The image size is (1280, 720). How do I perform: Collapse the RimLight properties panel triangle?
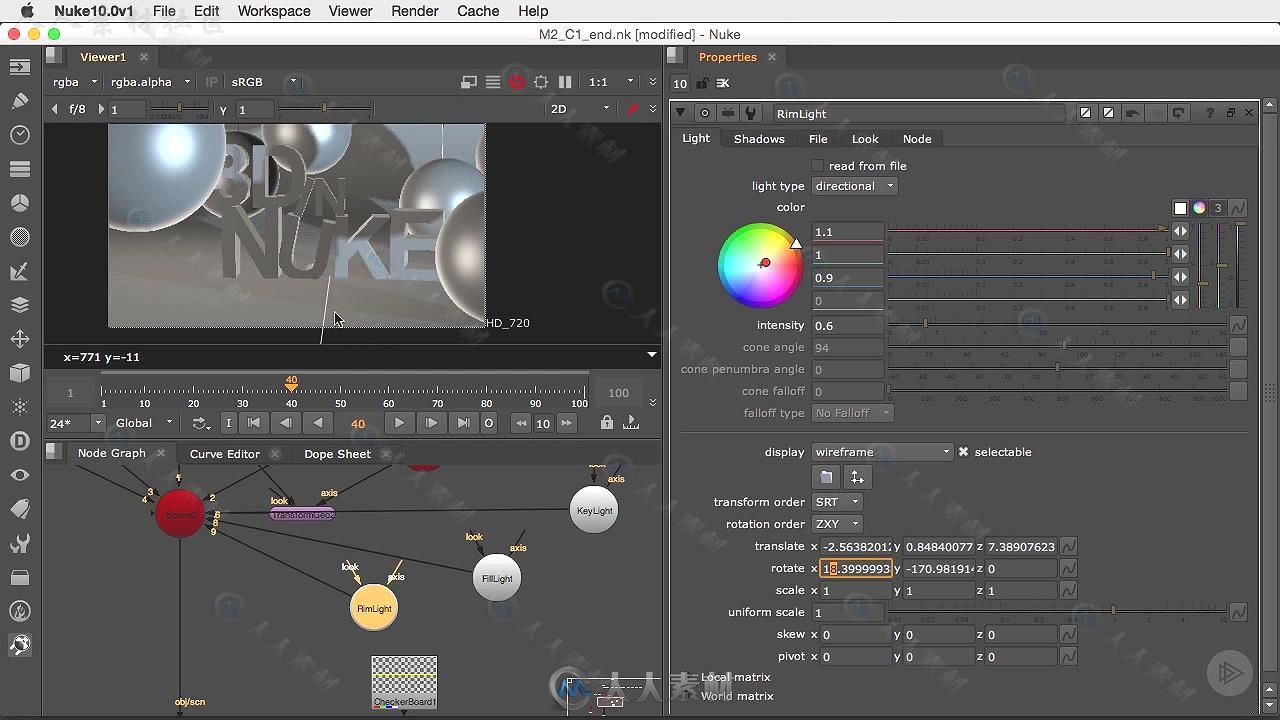[x=681, y=113]
